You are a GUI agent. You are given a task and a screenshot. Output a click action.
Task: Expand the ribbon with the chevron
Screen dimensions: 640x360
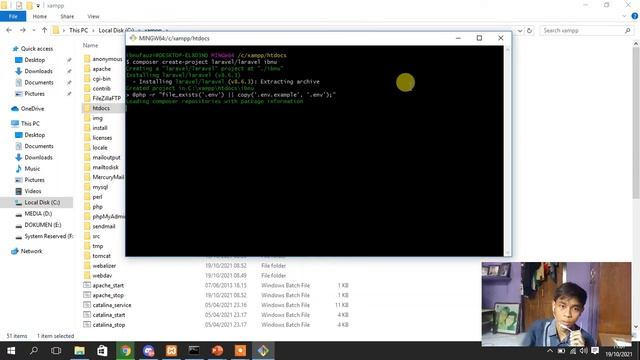coord(624,16)
